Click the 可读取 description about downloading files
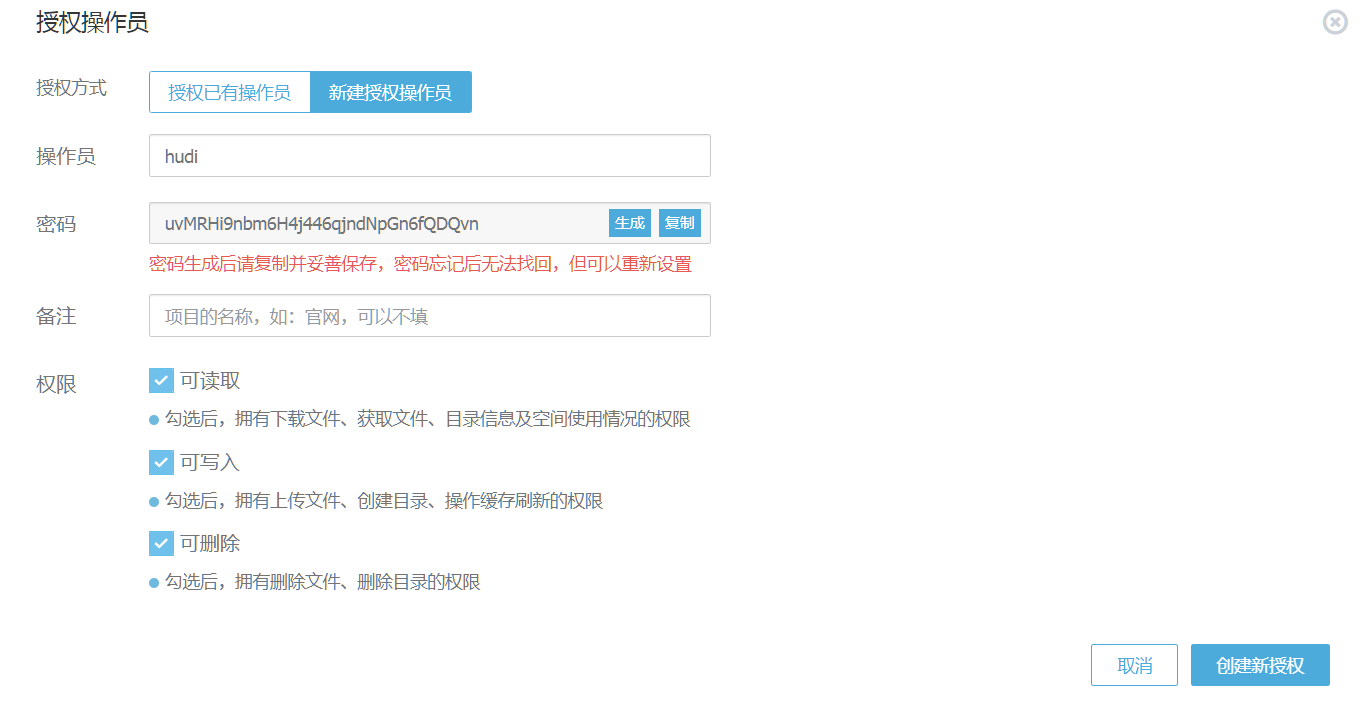Image resolution: width=1367 pixels, height=701 pixels. click(427, 419)
